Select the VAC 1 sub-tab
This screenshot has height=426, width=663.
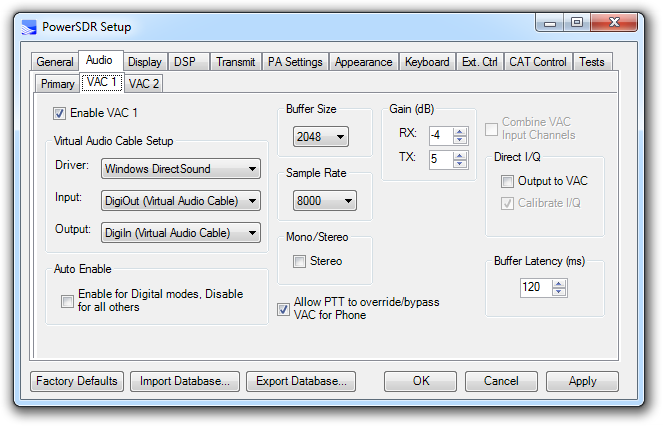101,82
